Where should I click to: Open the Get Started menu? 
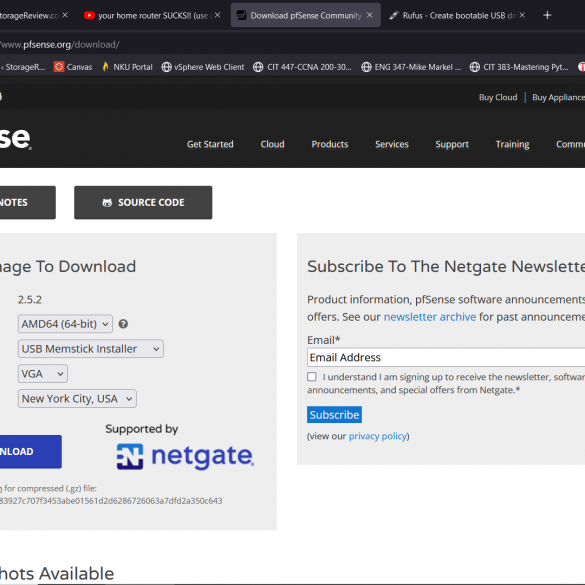pos(210,144)
